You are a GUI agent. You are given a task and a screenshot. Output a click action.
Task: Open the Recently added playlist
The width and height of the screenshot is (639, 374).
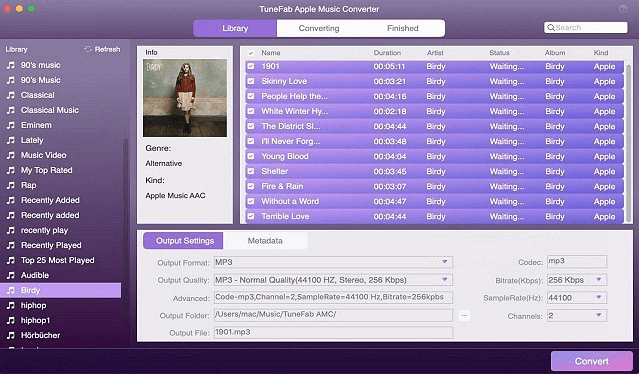(50, 215)
